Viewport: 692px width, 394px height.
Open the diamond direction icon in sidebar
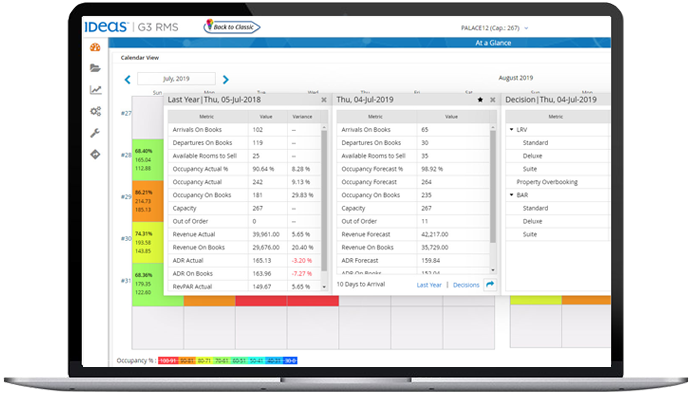click(95, 154)
